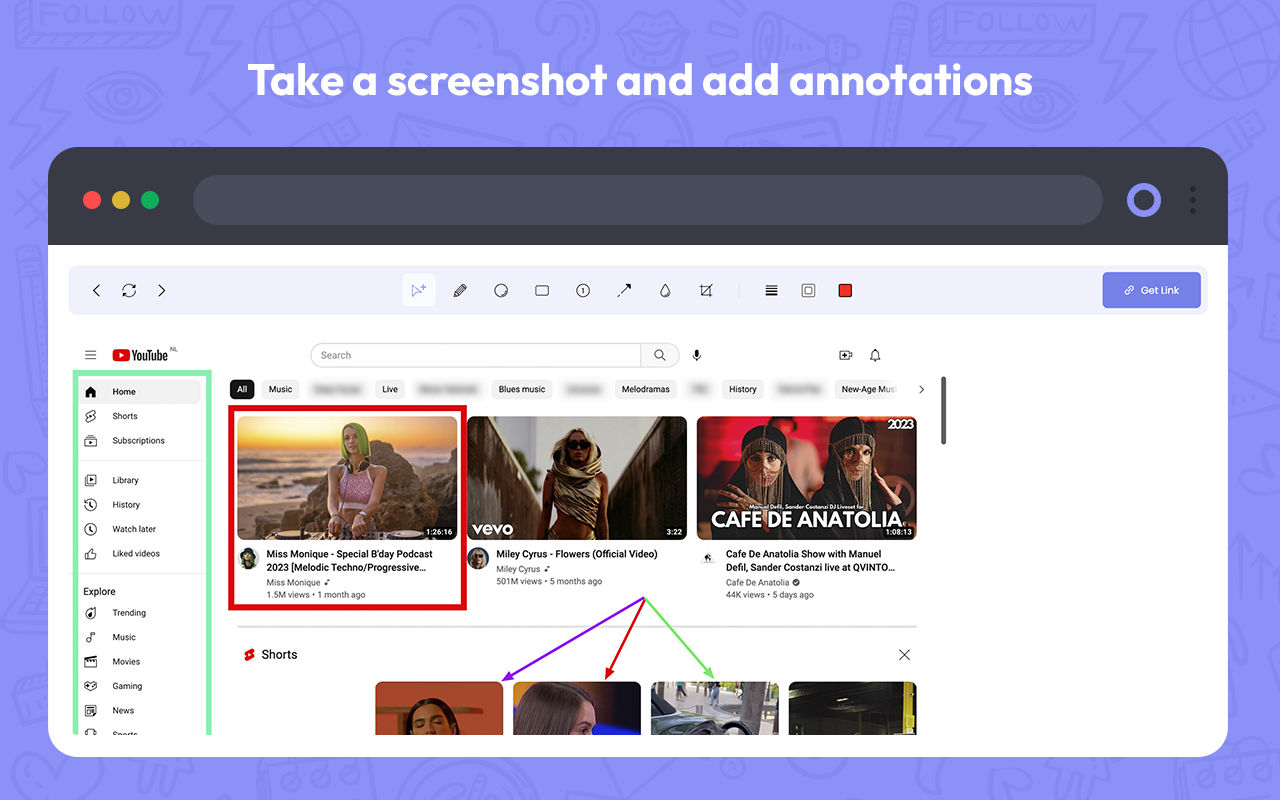Select the crop tool

pos(706,291)
